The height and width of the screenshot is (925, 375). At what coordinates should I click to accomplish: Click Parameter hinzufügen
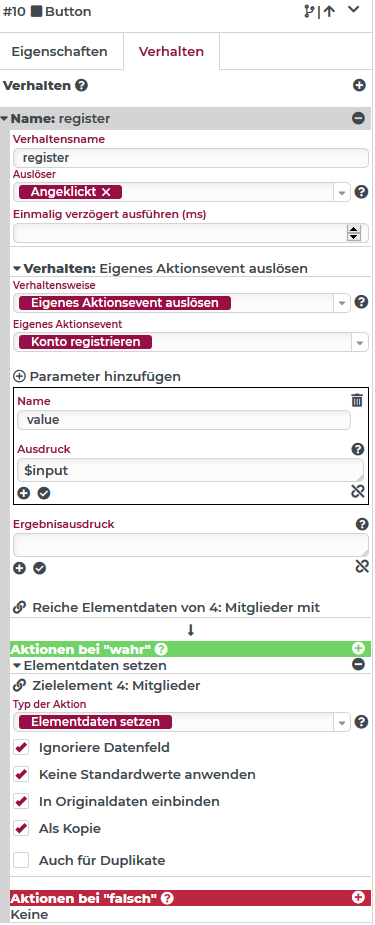coord(97,376)
